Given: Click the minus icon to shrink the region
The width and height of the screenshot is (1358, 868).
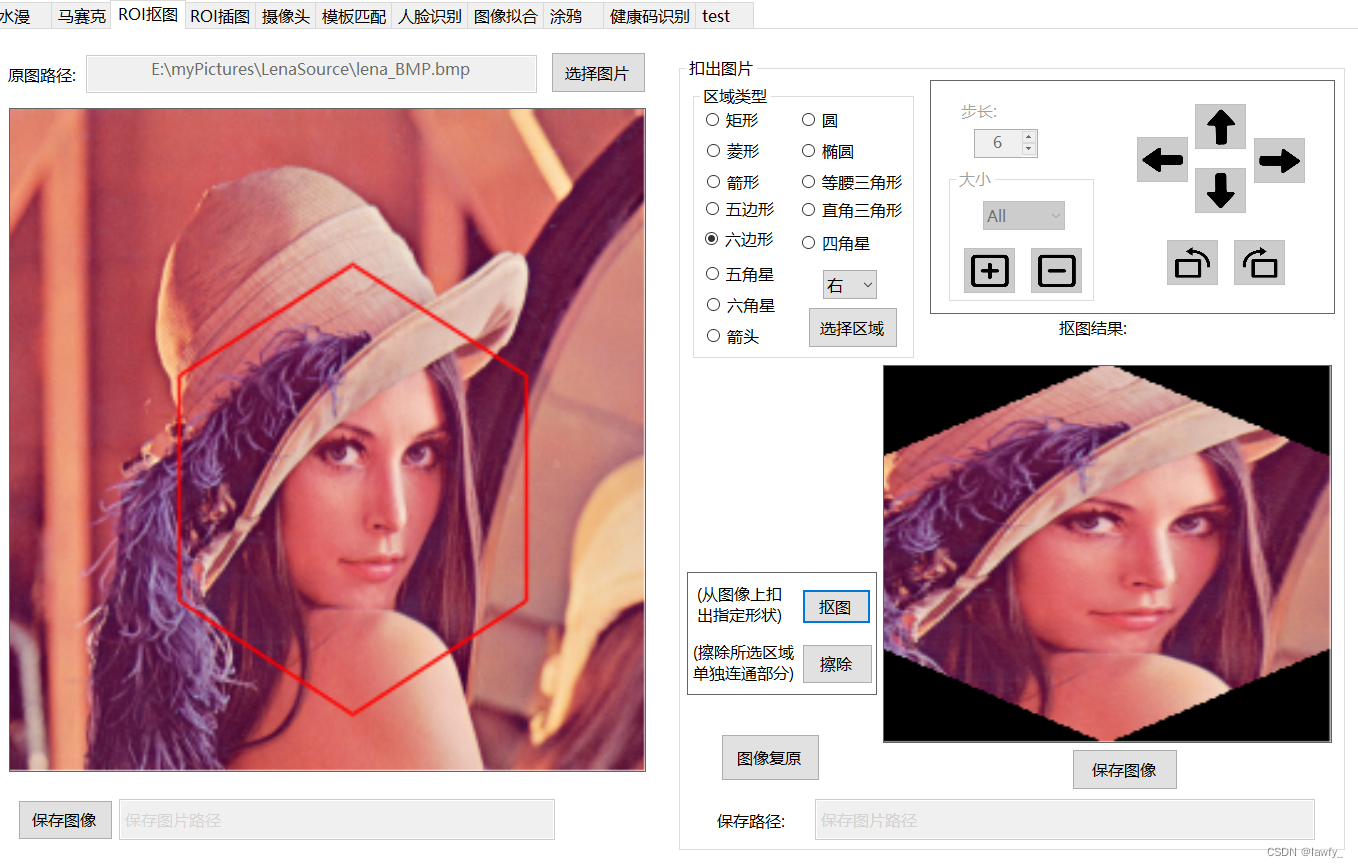Looking at the screenshot, I should pyautogui.click(x=1056, y=270).
